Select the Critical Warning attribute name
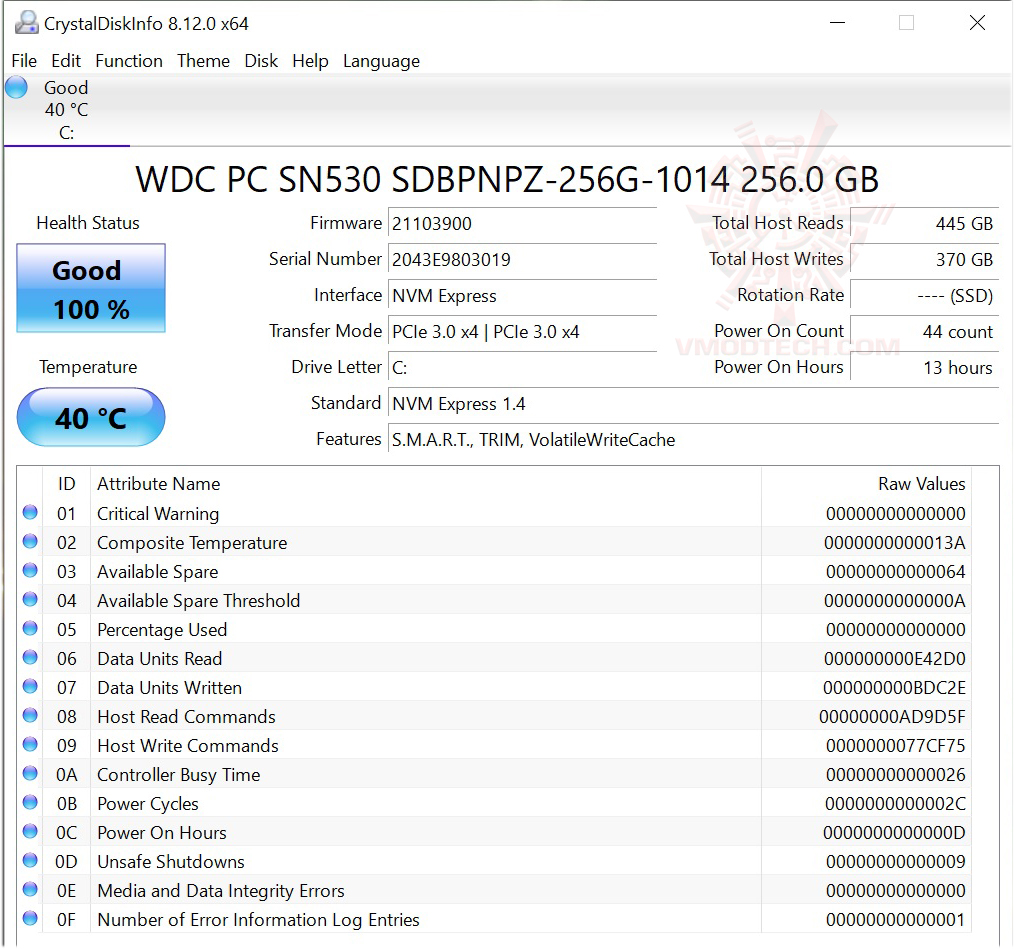The height and width of the screenshot is (949, 1014). 158,514
